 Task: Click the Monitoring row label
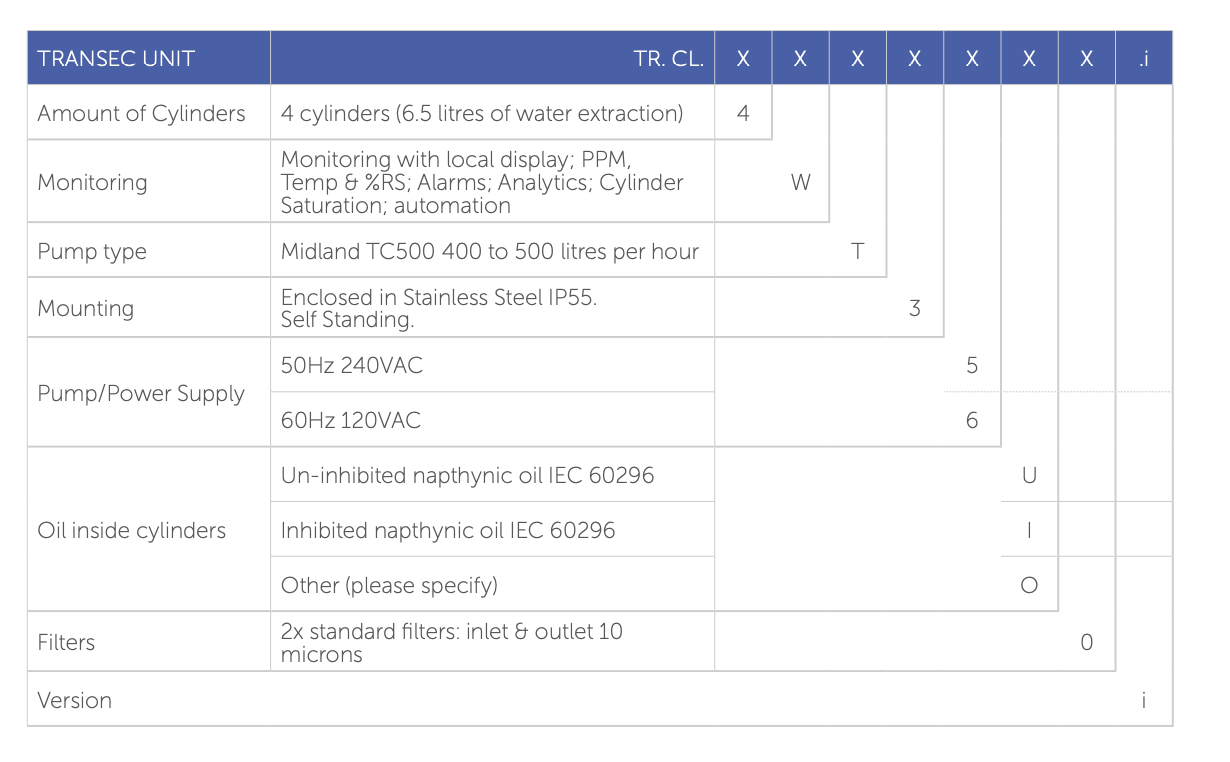[x=92, y=182]
